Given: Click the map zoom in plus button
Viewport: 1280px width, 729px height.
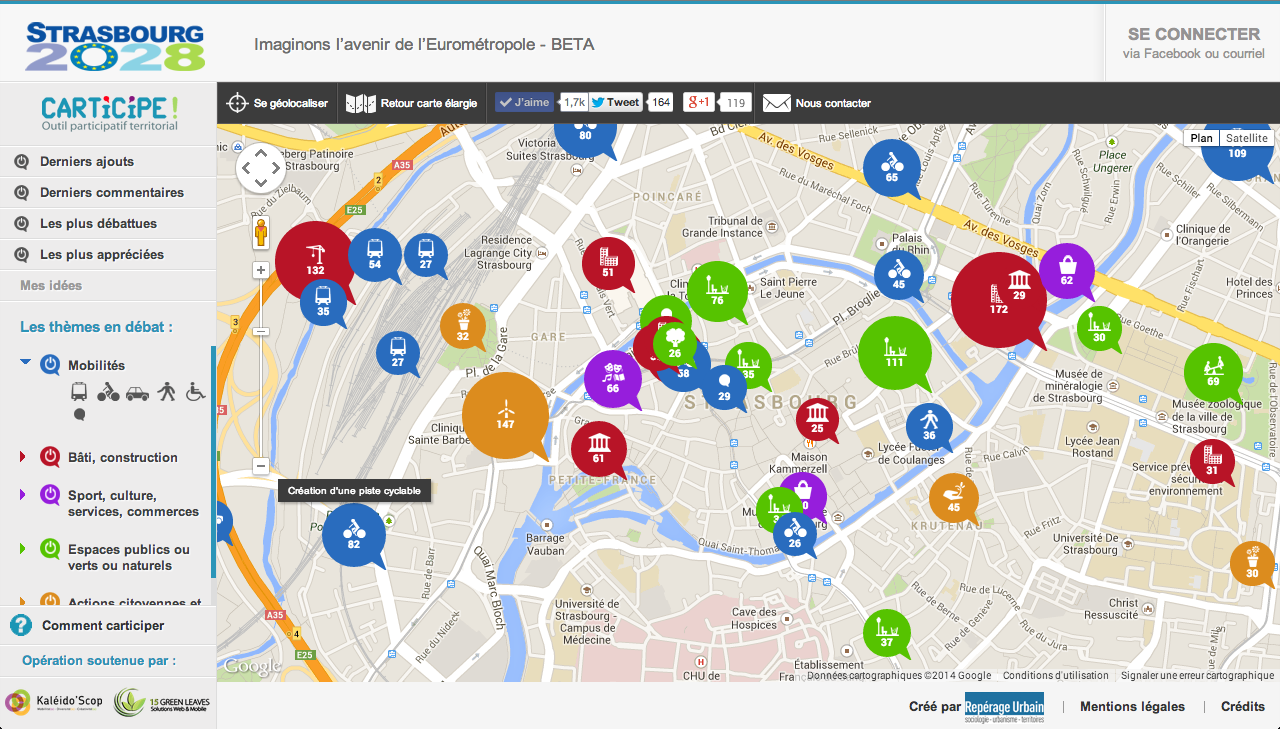Looking at the screenshot, I should click(260, 270).
